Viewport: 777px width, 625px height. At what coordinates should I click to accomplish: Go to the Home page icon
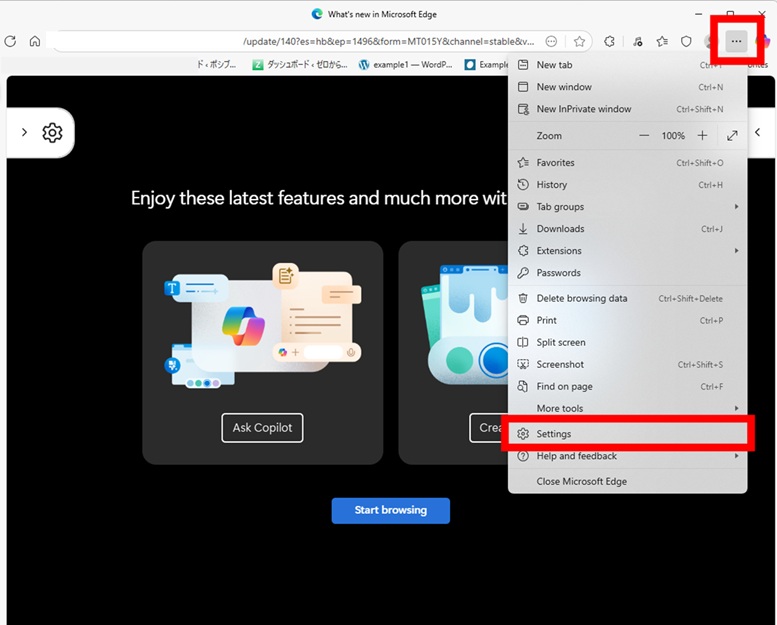click(35, 42)
